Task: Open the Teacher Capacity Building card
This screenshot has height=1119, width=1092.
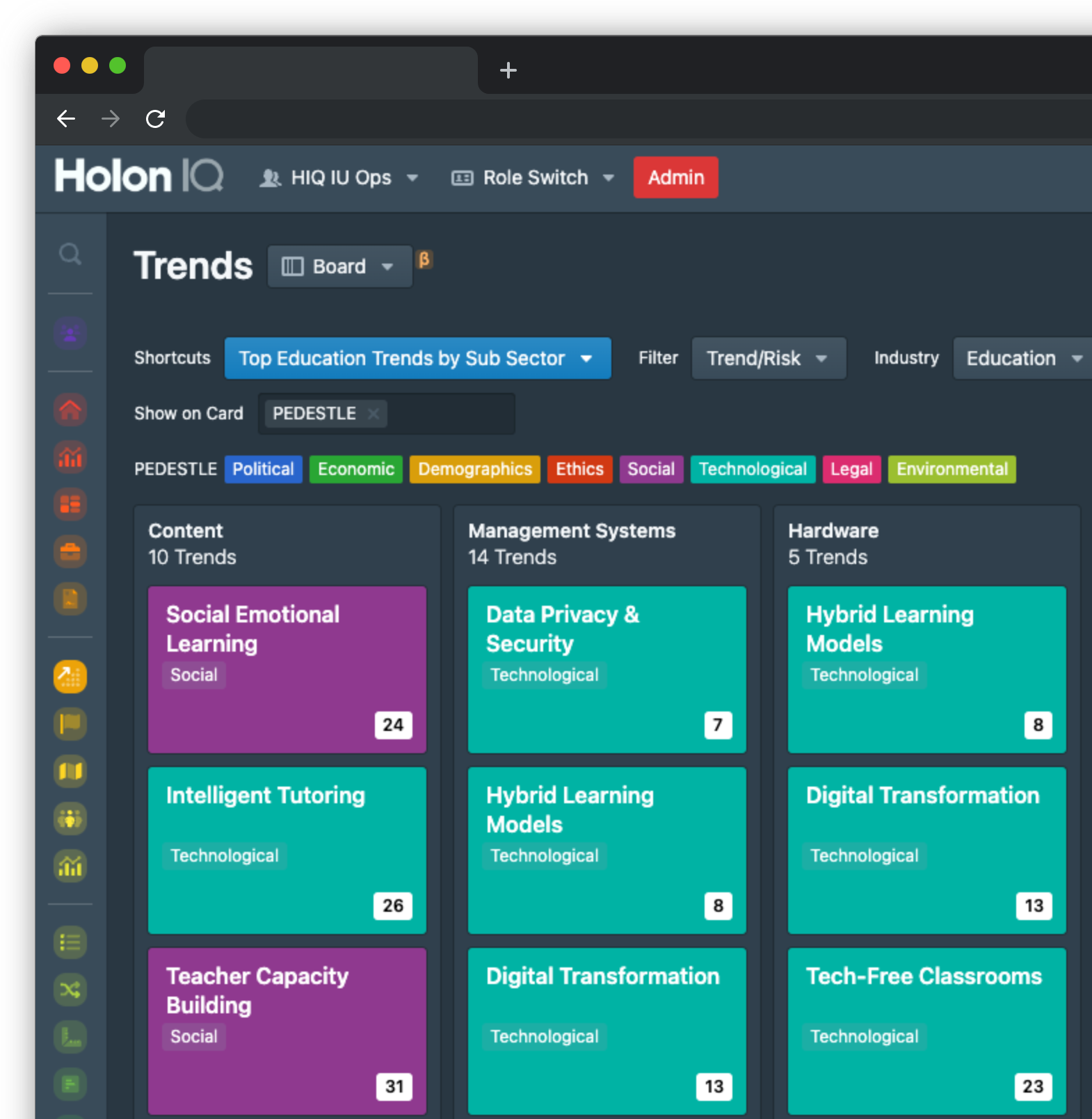Action: (287, 1031)
